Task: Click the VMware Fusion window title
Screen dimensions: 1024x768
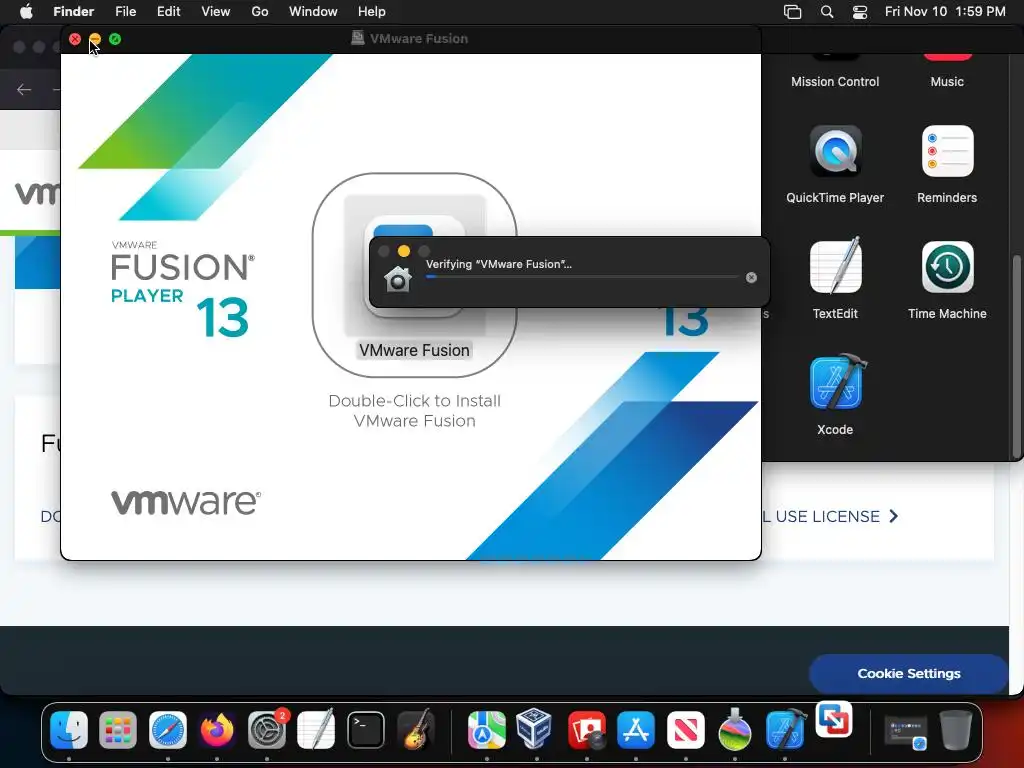Action: pos(419,39)
